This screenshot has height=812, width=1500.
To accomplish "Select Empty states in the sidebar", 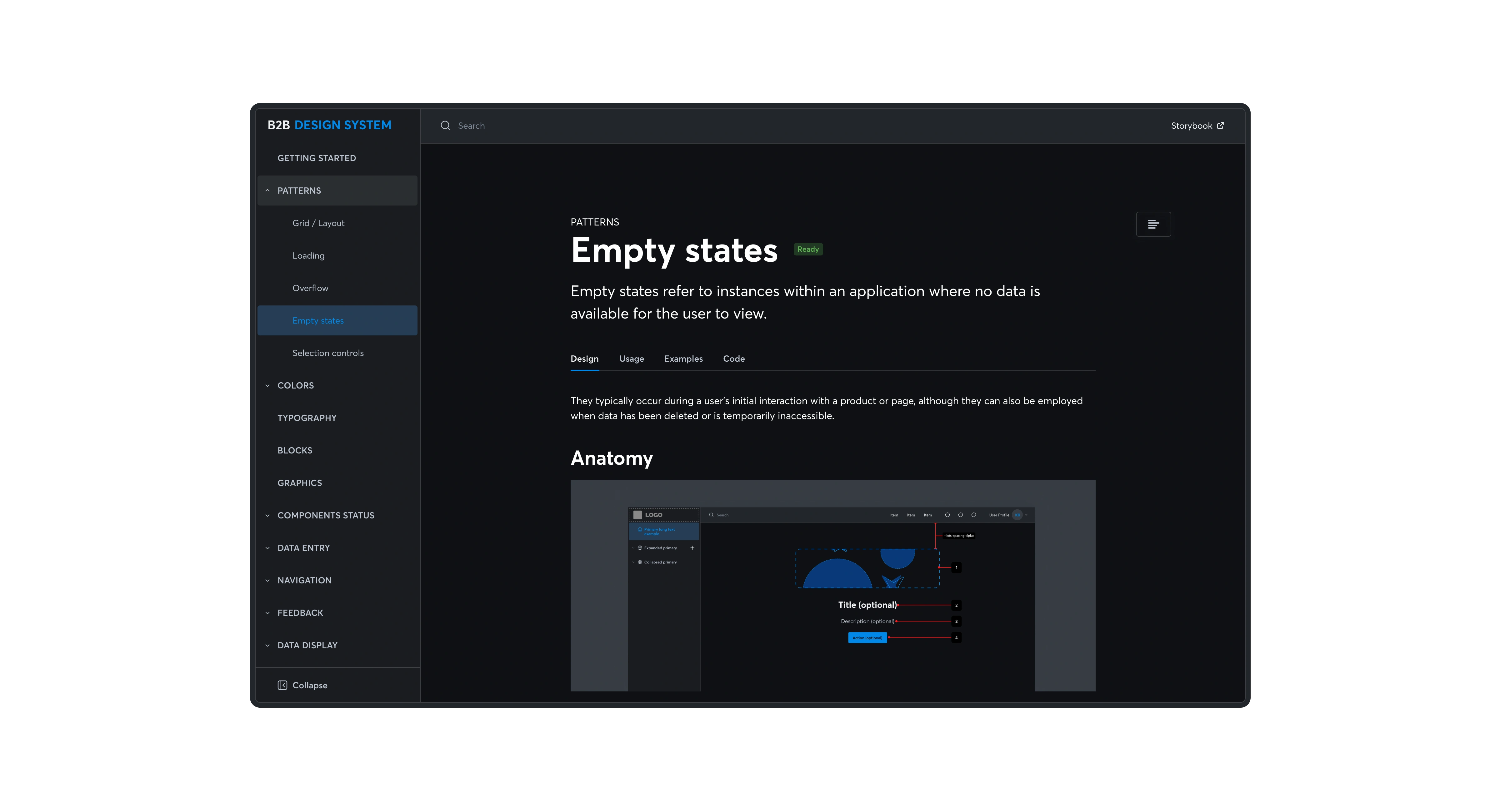I will click(337, 320).
